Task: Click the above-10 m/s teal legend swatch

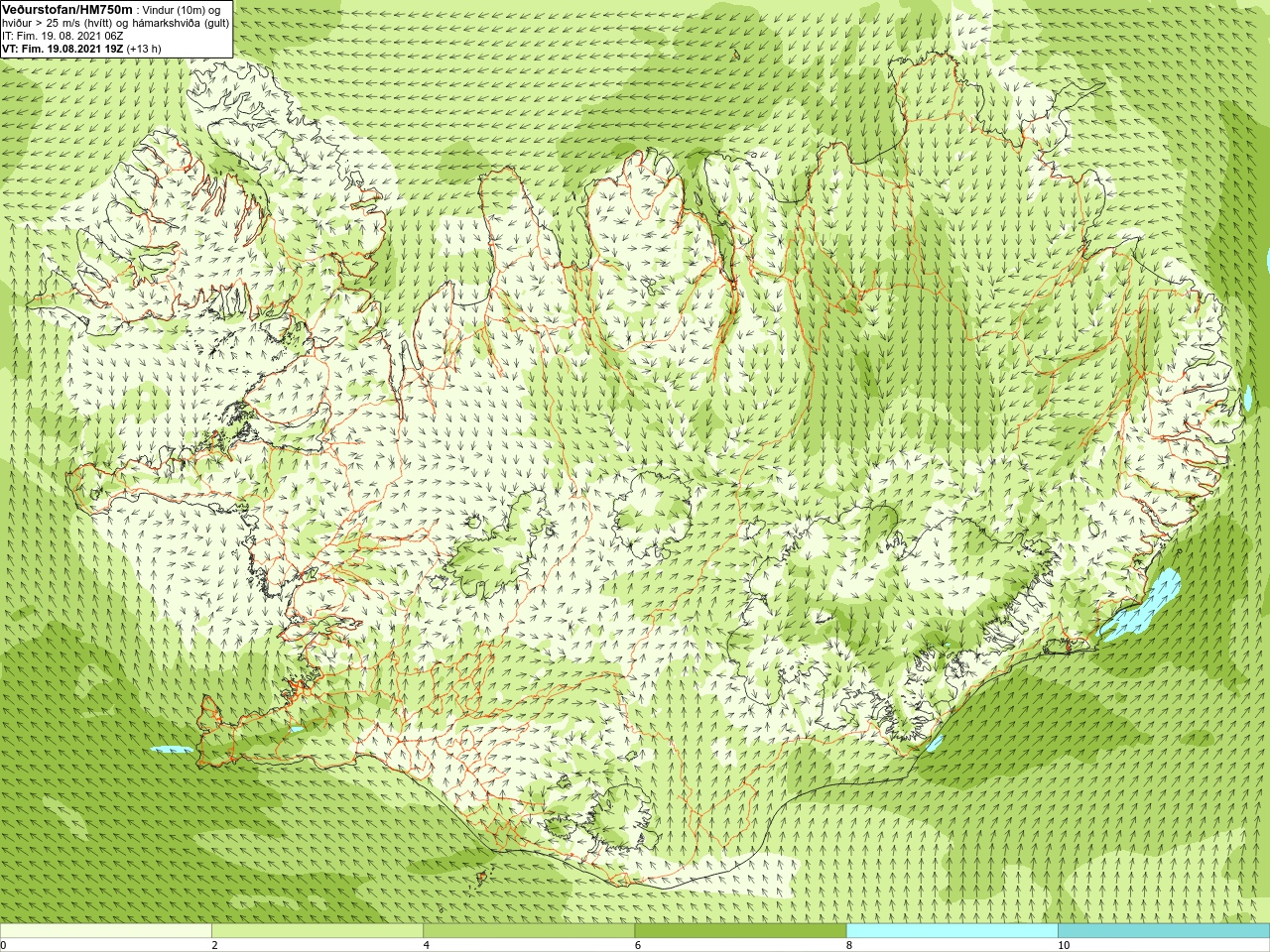Action: (1164, 931)
